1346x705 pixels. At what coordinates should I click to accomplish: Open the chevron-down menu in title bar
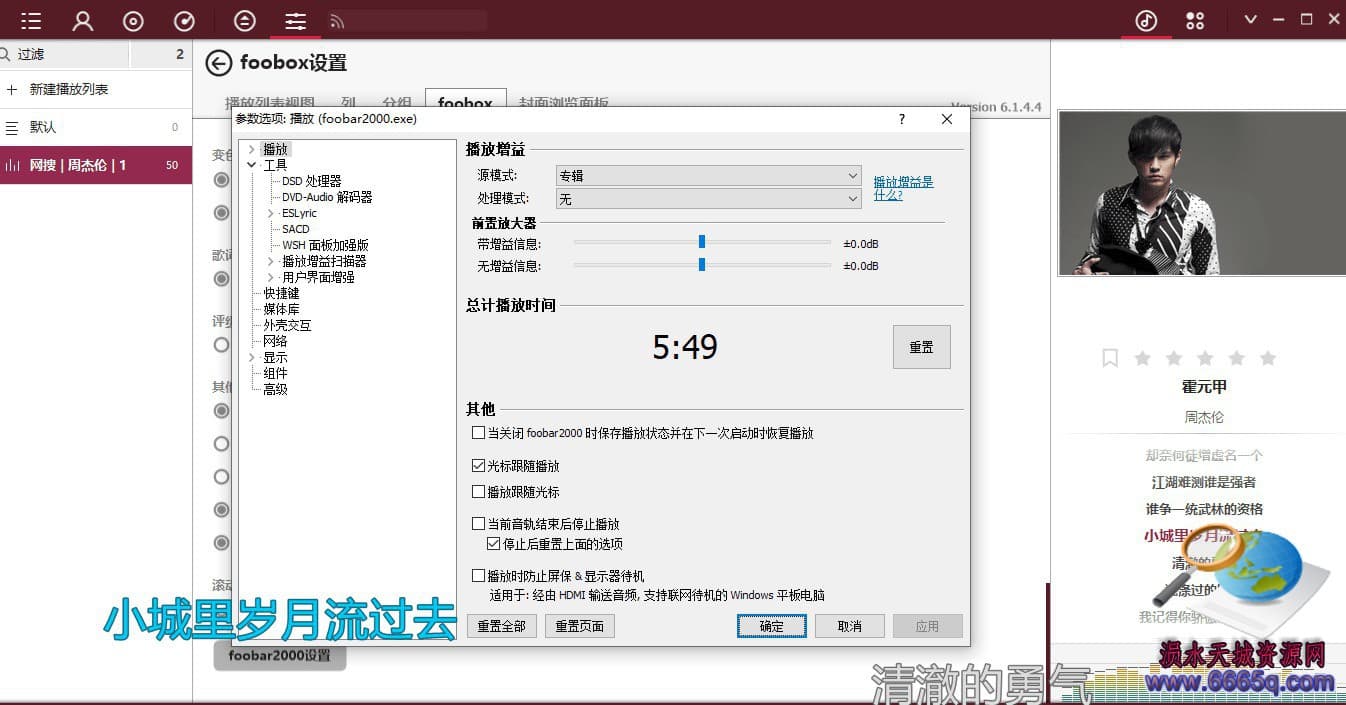coord(1250,20)
